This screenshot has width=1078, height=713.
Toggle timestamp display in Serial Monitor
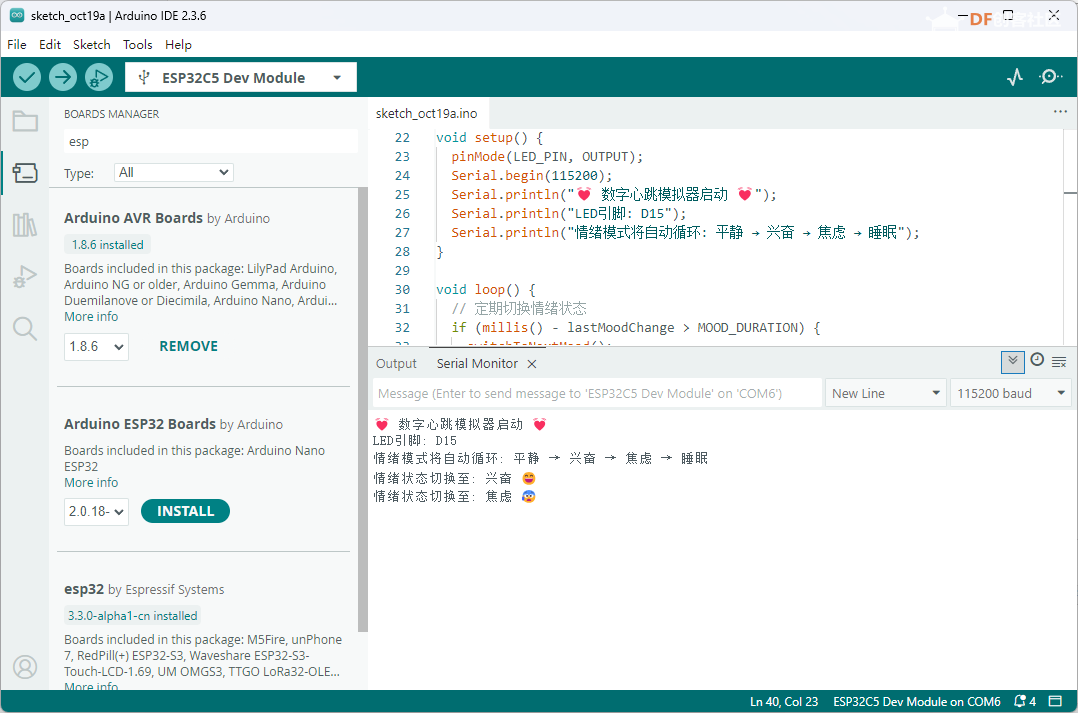click(1037, 360)
